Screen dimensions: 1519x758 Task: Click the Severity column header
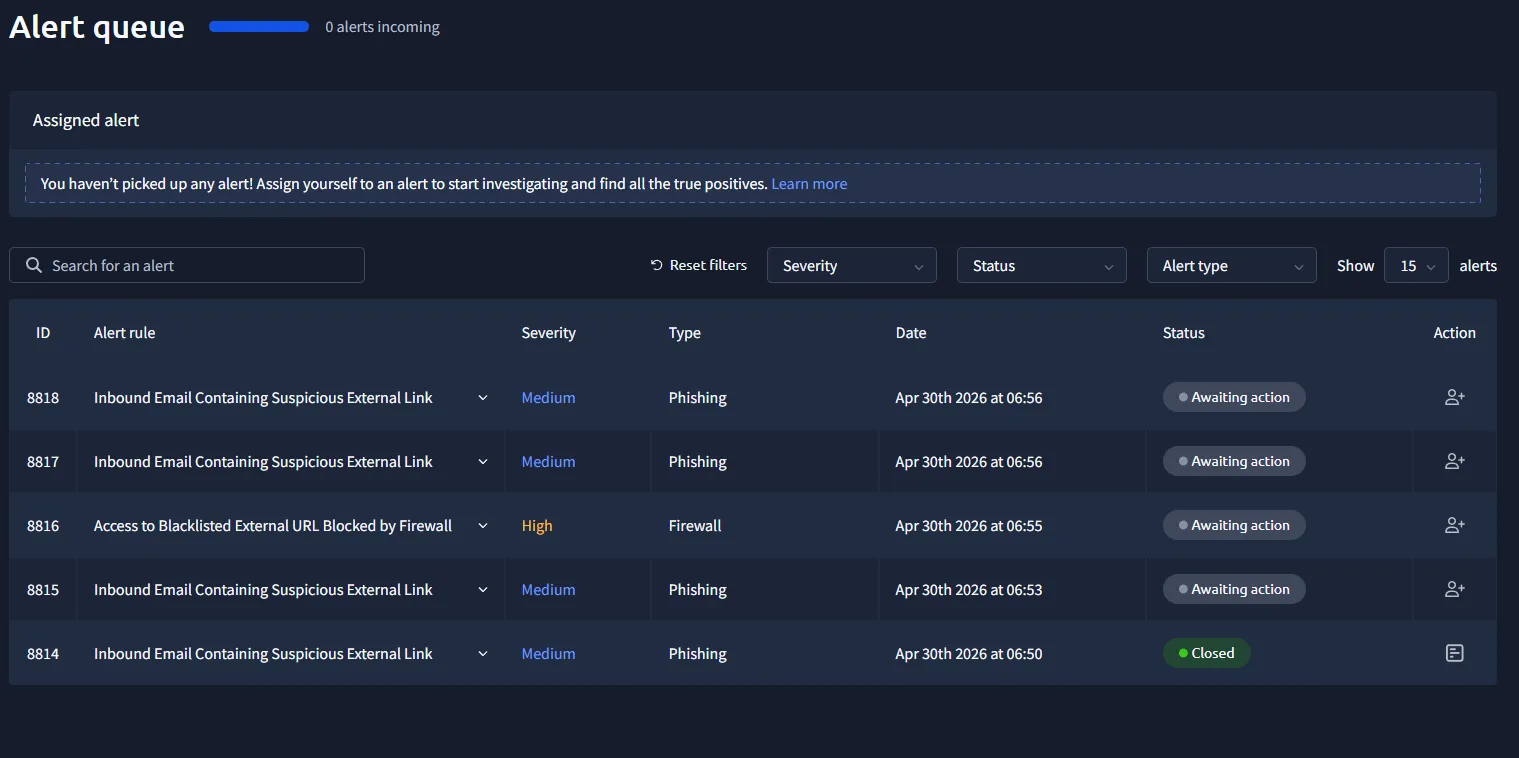[x=548, y=333]
